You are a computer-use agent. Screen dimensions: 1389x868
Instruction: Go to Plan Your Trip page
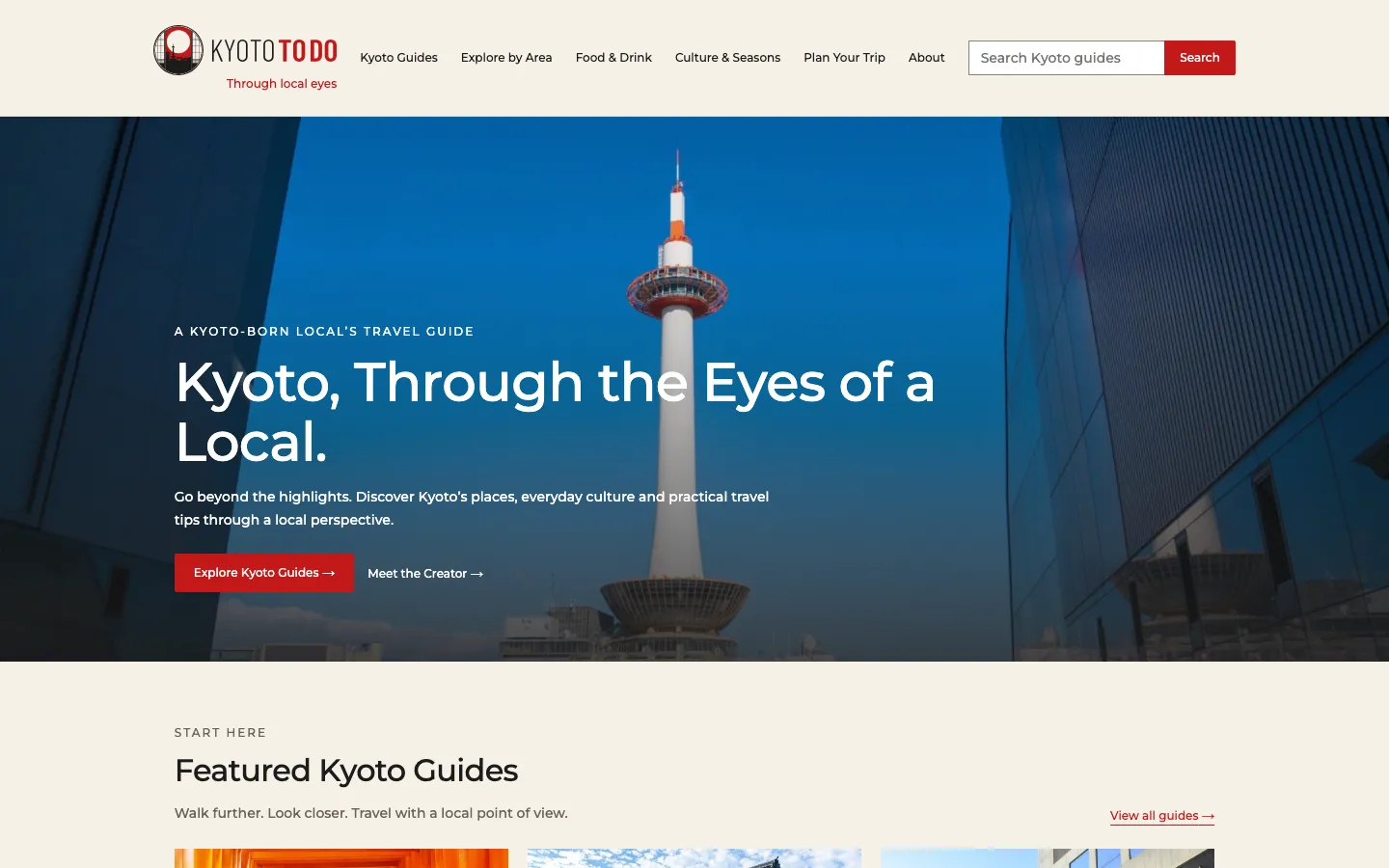(x=844, y=58)
